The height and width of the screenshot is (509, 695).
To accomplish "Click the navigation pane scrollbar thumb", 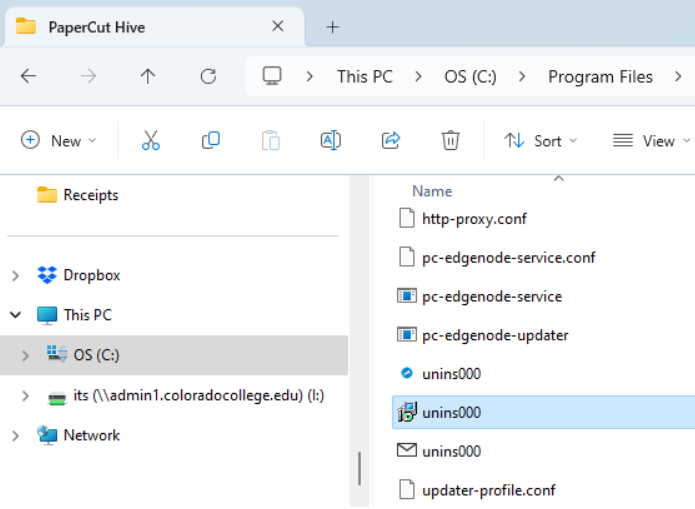I will [359, 468].
